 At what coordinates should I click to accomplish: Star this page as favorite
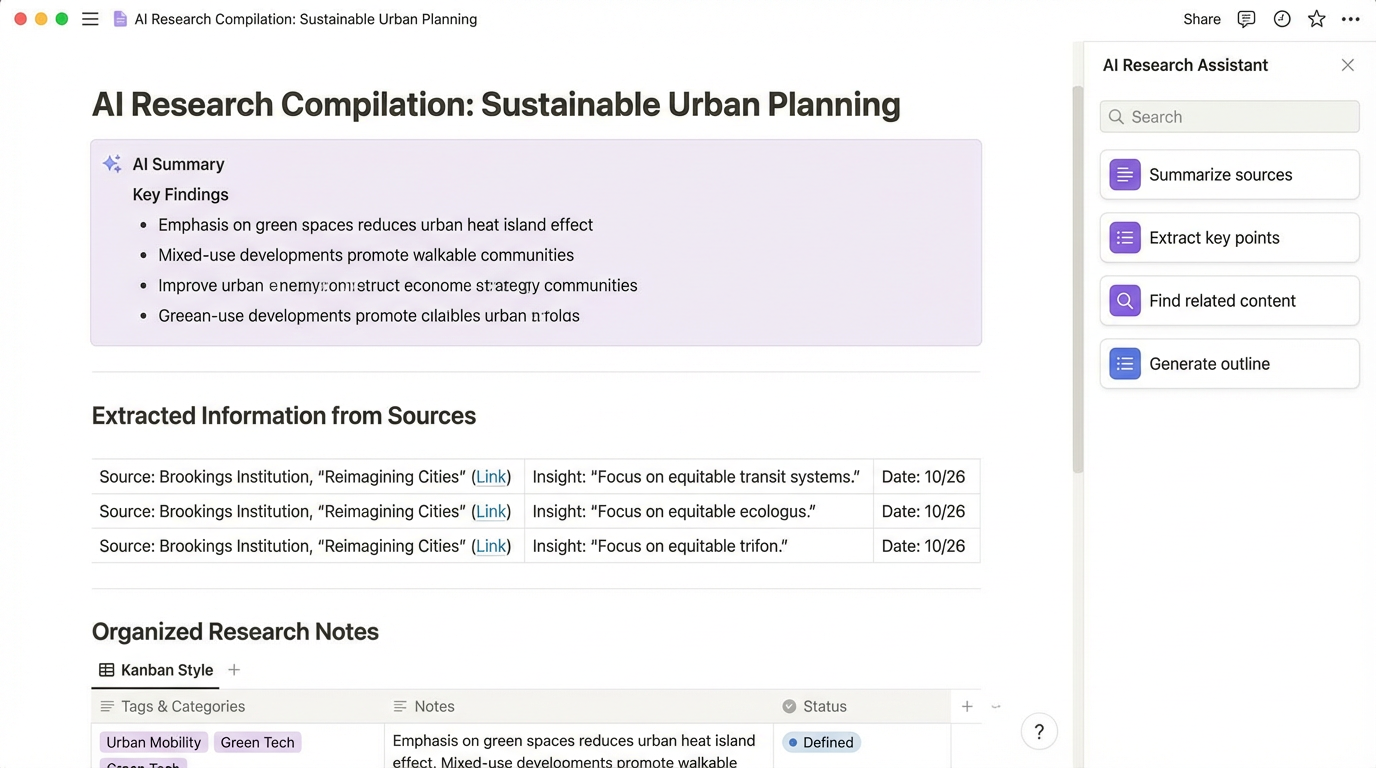1317,19
